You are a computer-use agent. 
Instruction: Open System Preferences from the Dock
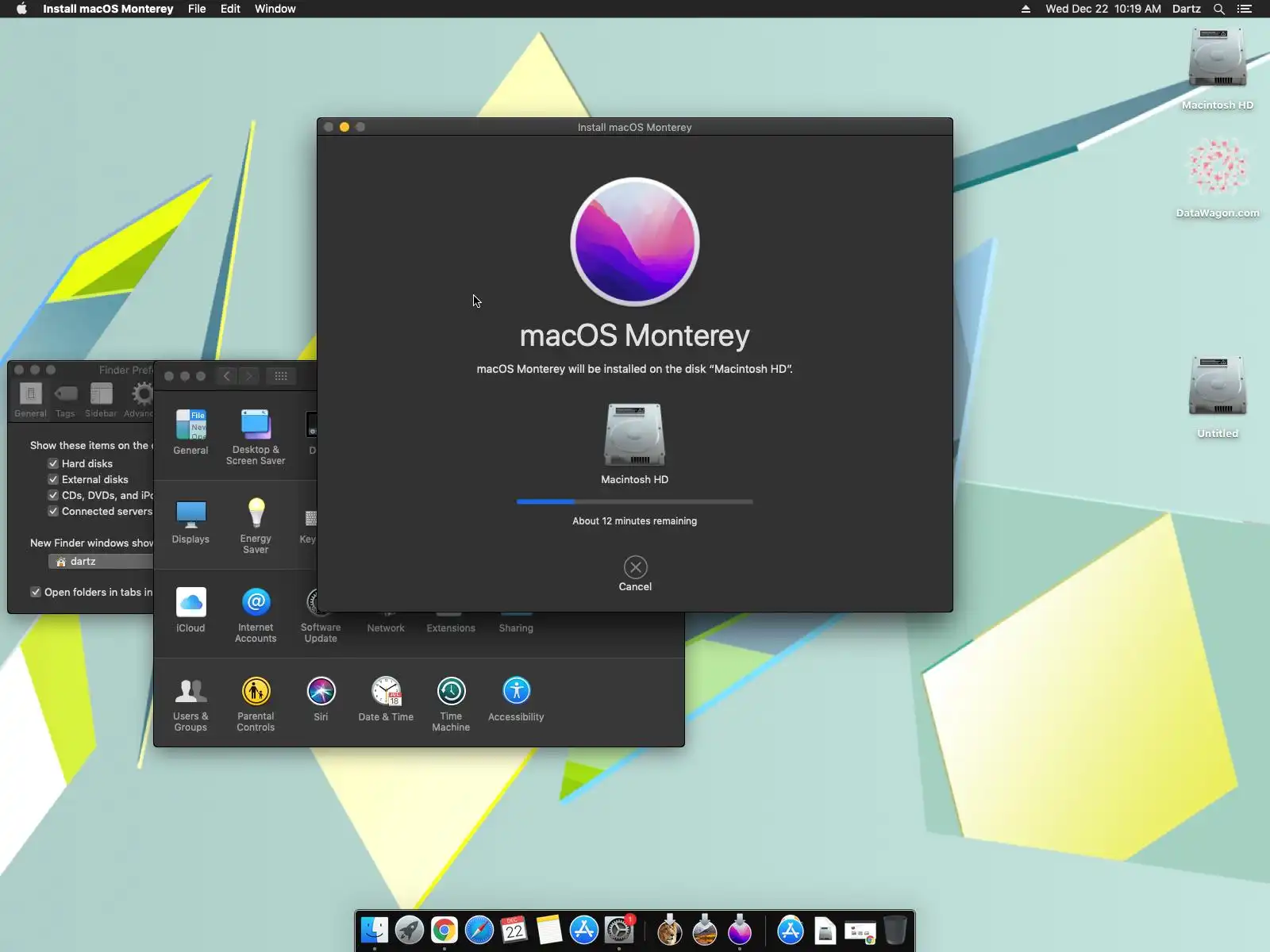[619, 930]
